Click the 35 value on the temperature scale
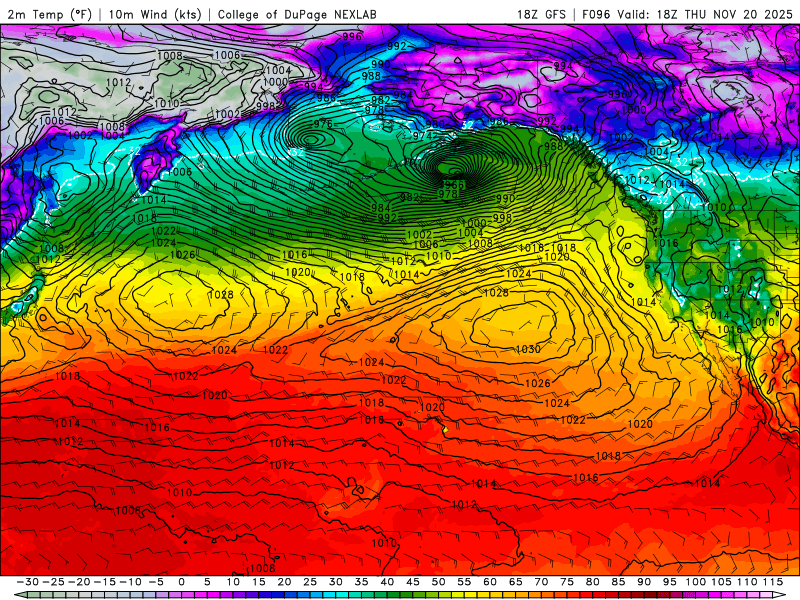 361,582
